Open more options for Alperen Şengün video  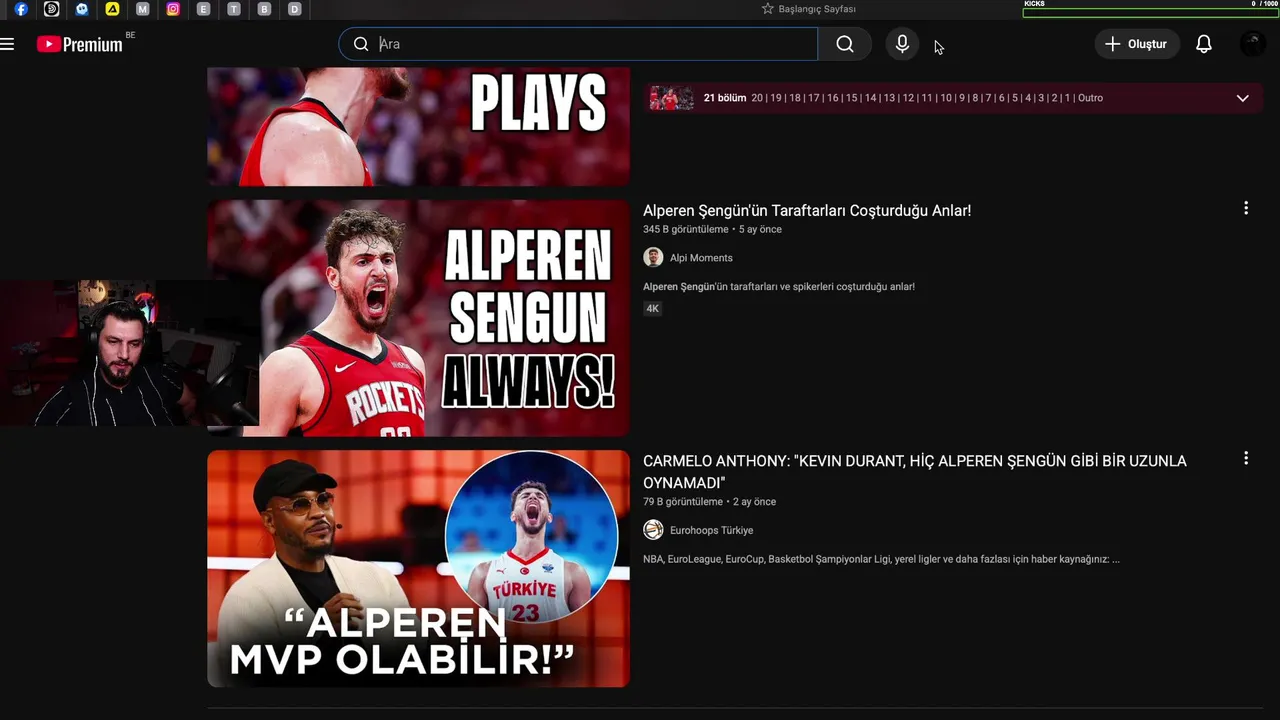click(x=1246, y=208)
